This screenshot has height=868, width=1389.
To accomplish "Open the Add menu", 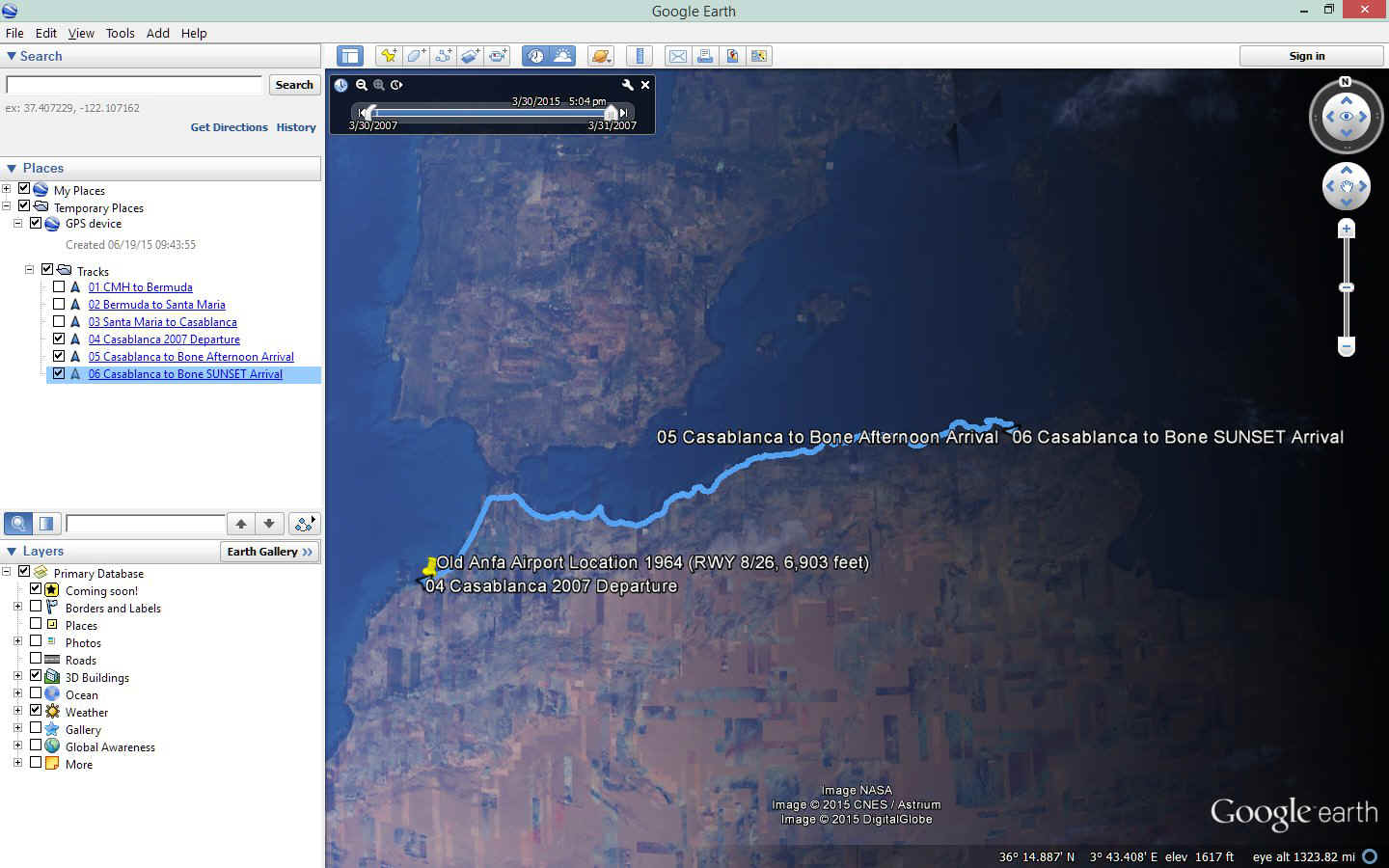I will pos(157,33).
